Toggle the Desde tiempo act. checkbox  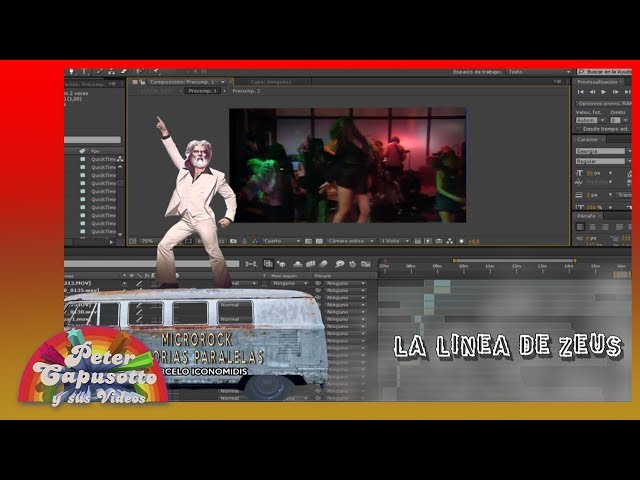click(x=578, y=129)
